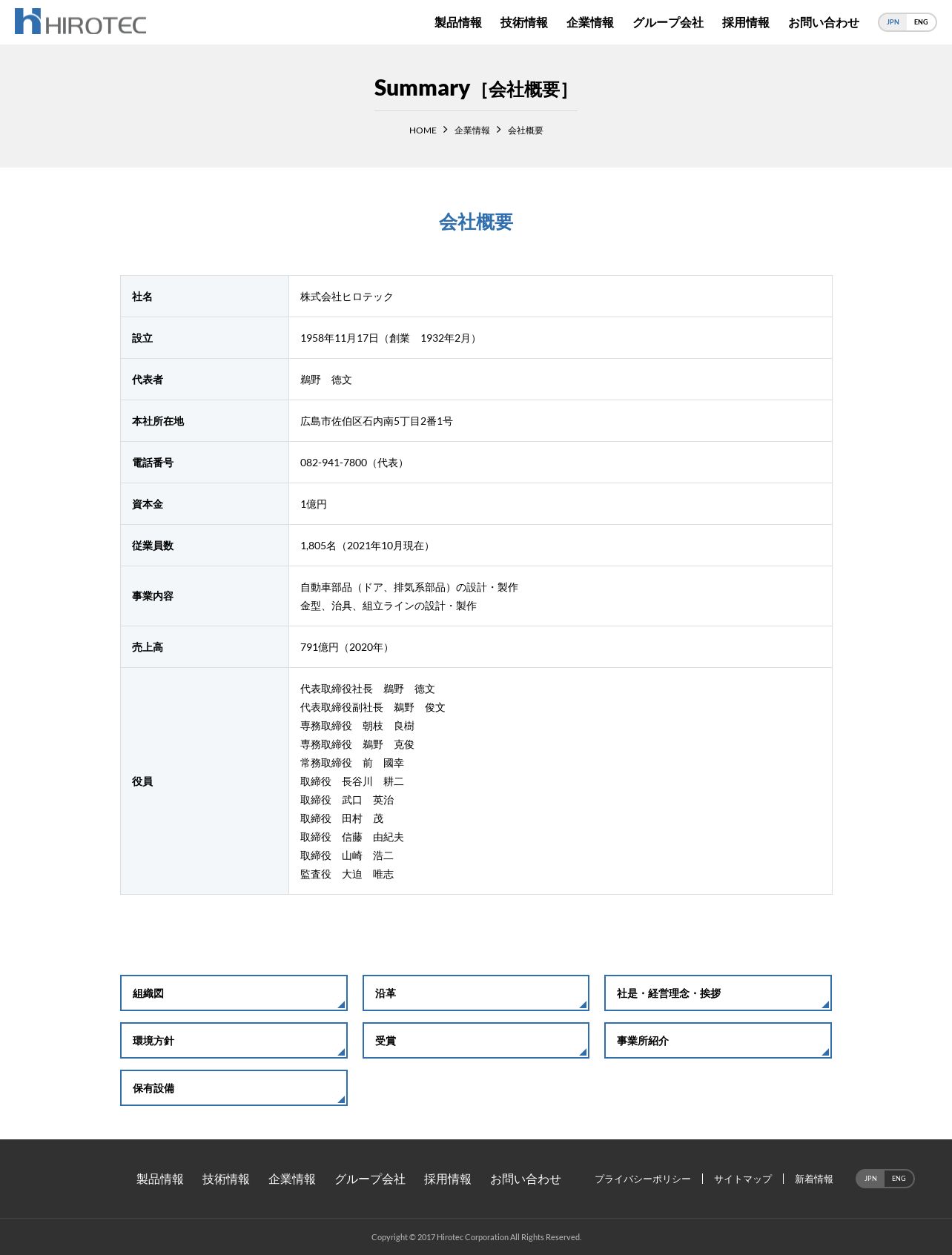Click the 役員 row header
952x1255 pixels.
tap(205, 781)
